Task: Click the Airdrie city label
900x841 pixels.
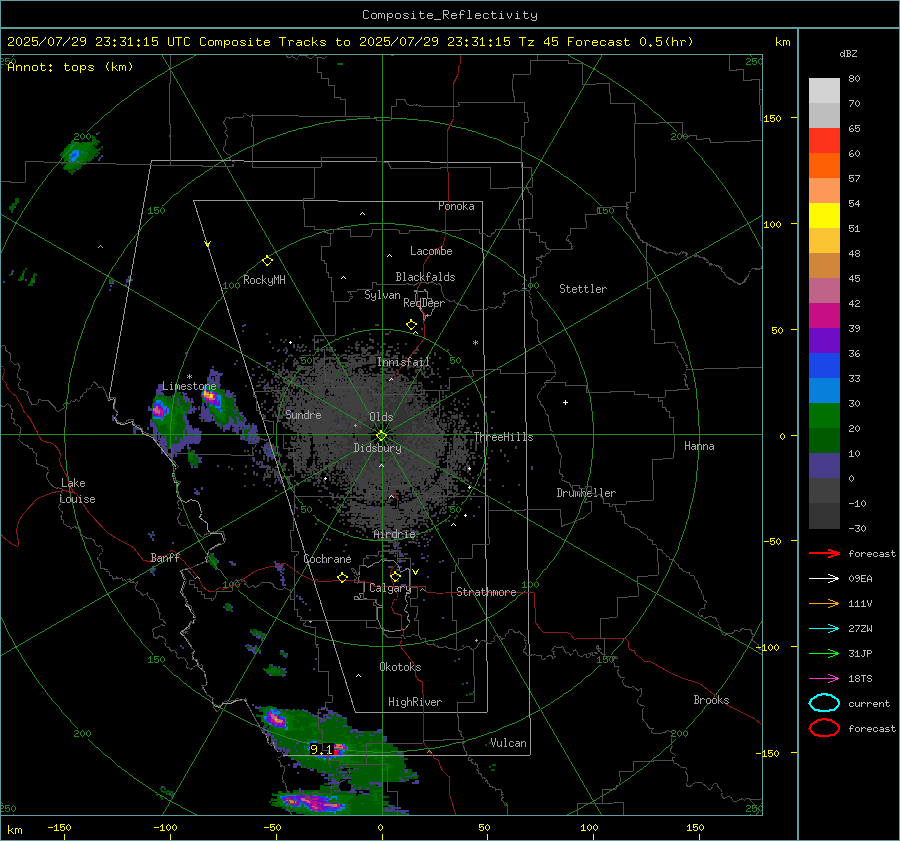Action: (x=394, y=534)
